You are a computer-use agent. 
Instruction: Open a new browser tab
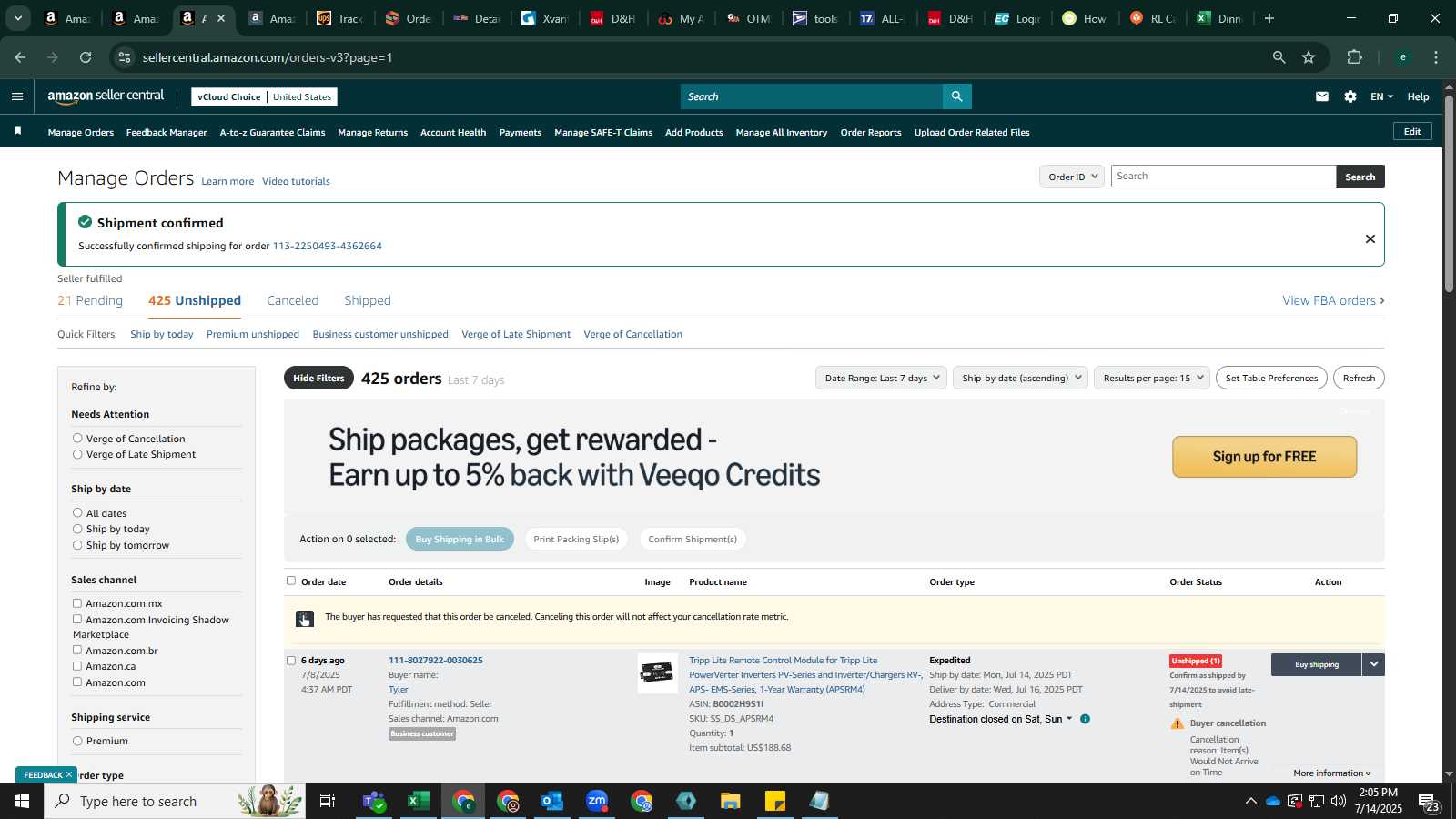pos(1269,18)
